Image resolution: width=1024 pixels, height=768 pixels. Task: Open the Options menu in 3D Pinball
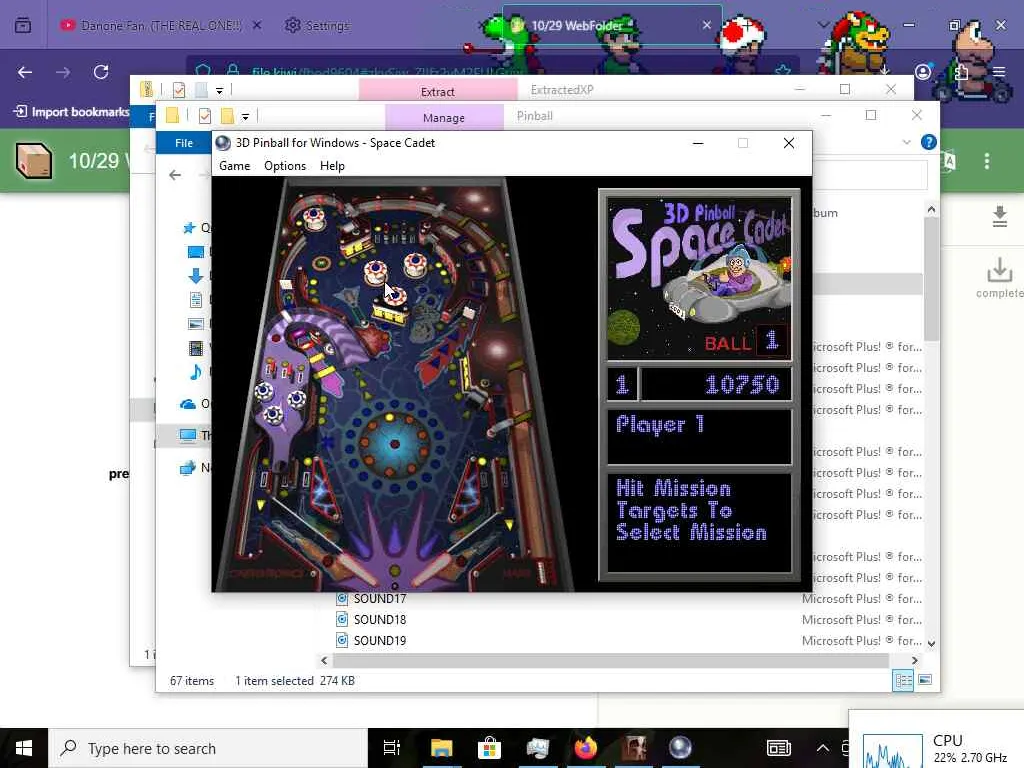(x=285, y=166)
